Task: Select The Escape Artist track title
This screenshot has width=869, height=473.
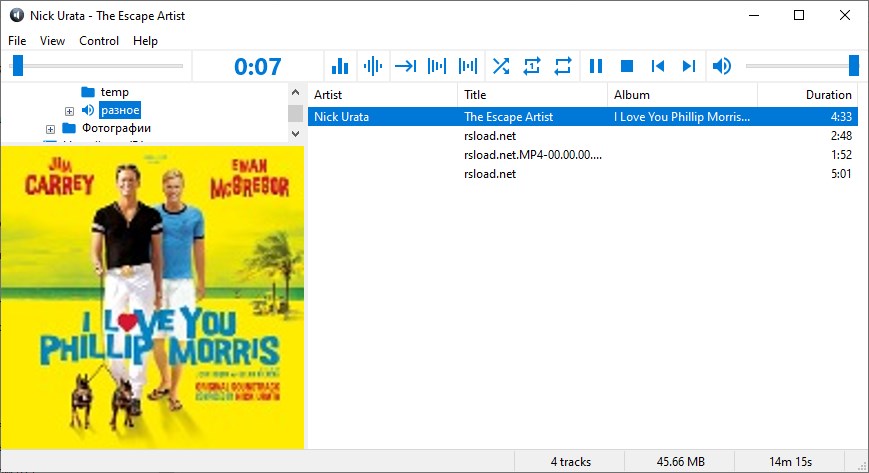Action: [x=509, y=116]
